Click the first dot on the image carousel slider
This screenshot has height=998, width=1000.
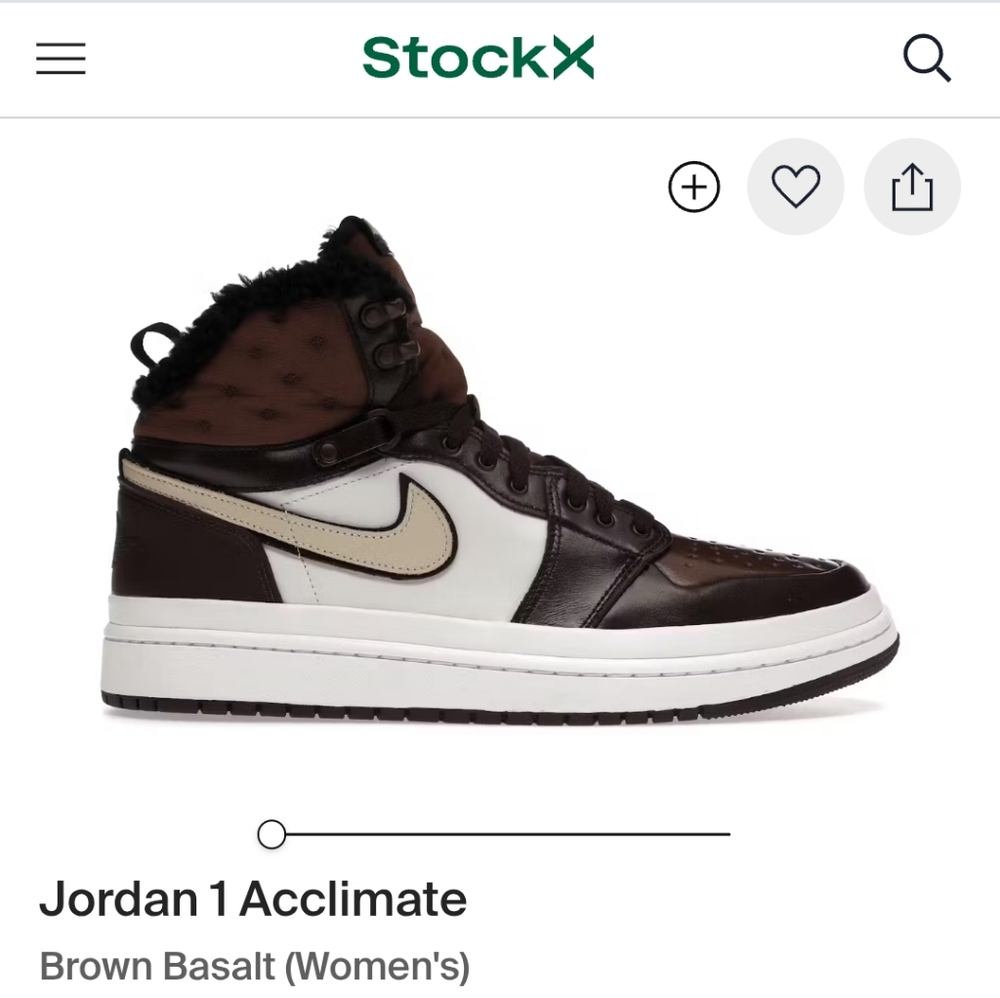pos(270,832)
